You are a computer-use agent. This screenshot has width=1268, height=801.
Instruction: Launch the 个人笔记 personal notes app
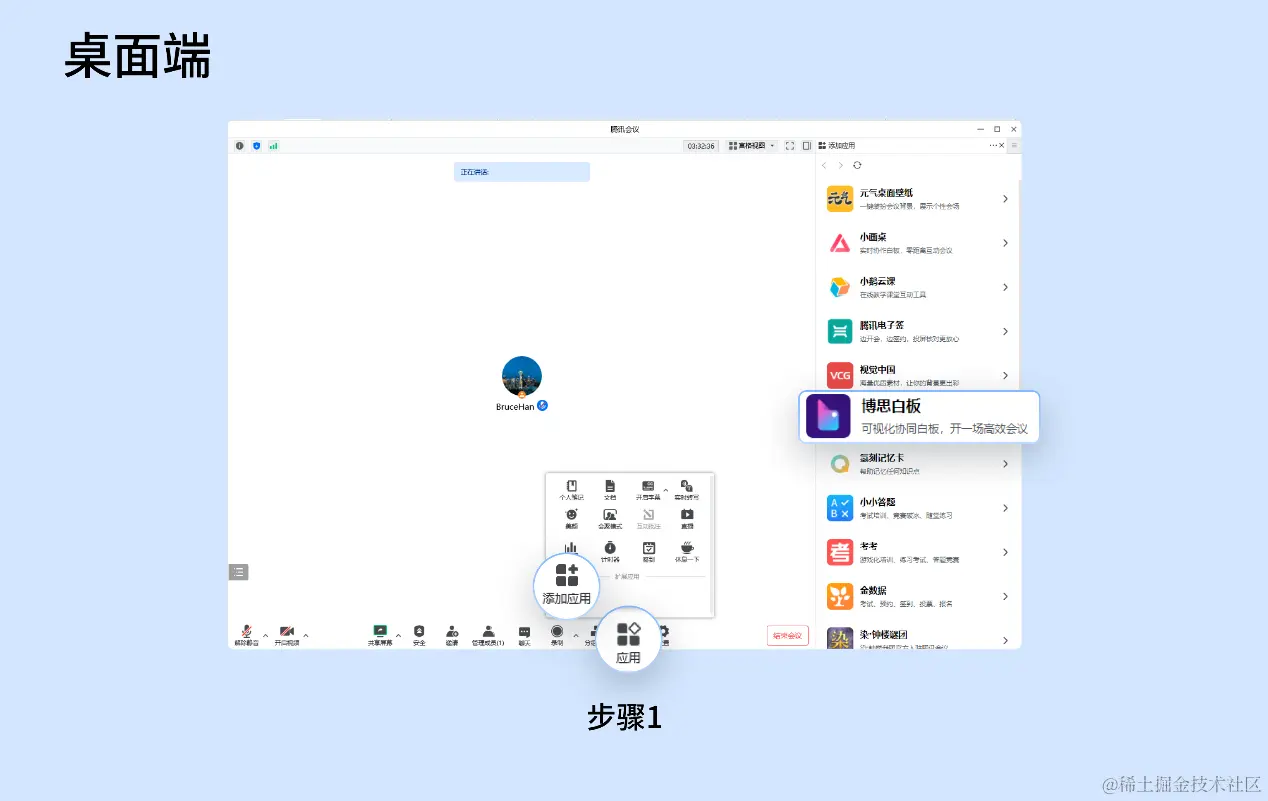click(571, 487)
